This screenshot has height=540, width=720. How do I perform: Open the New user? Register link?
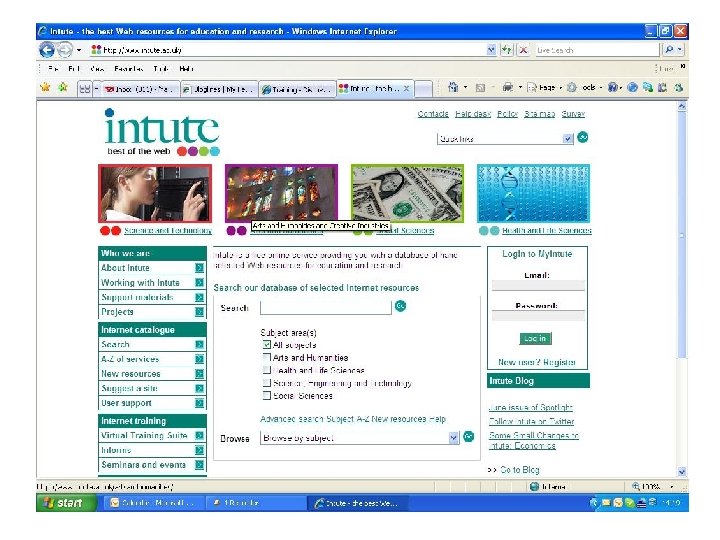537,362
